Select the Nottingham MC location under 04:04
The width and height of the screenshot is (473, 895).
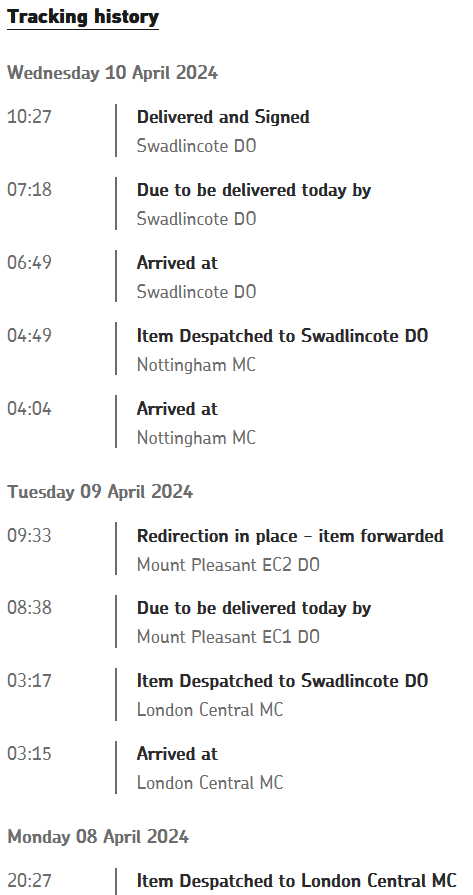pyautogui.click(x=196, y=438)
